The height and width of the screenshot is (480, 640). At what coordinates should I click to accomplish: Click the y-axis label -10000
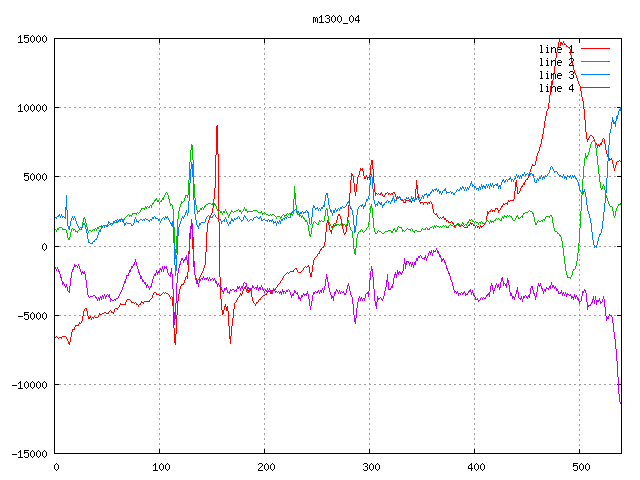click(x=29, y=385)
